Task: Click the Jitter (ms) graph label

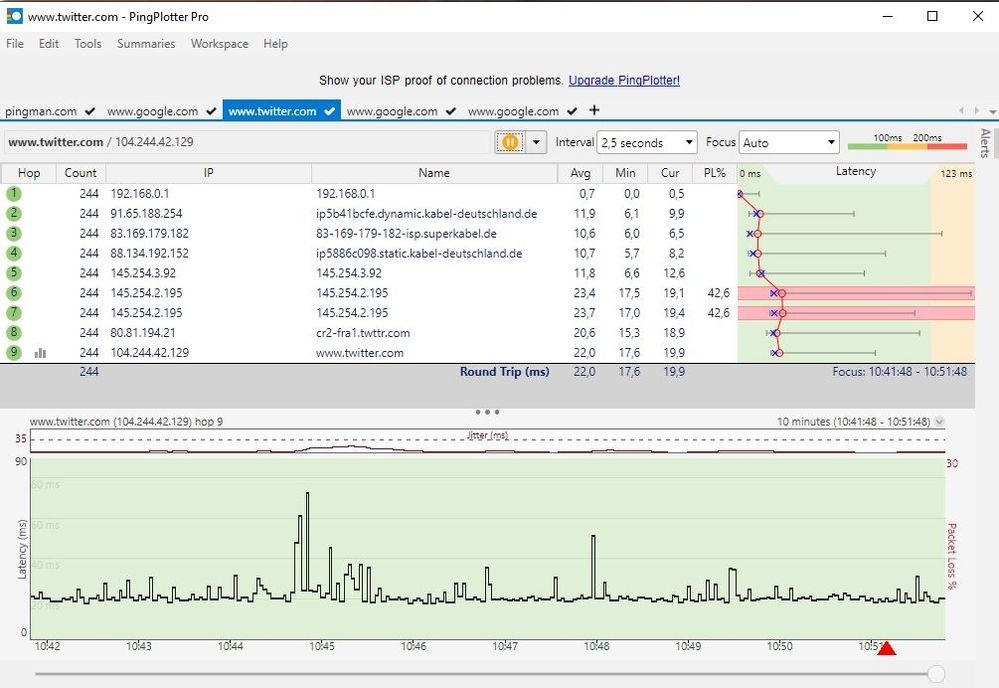Action: click(487, 435)
